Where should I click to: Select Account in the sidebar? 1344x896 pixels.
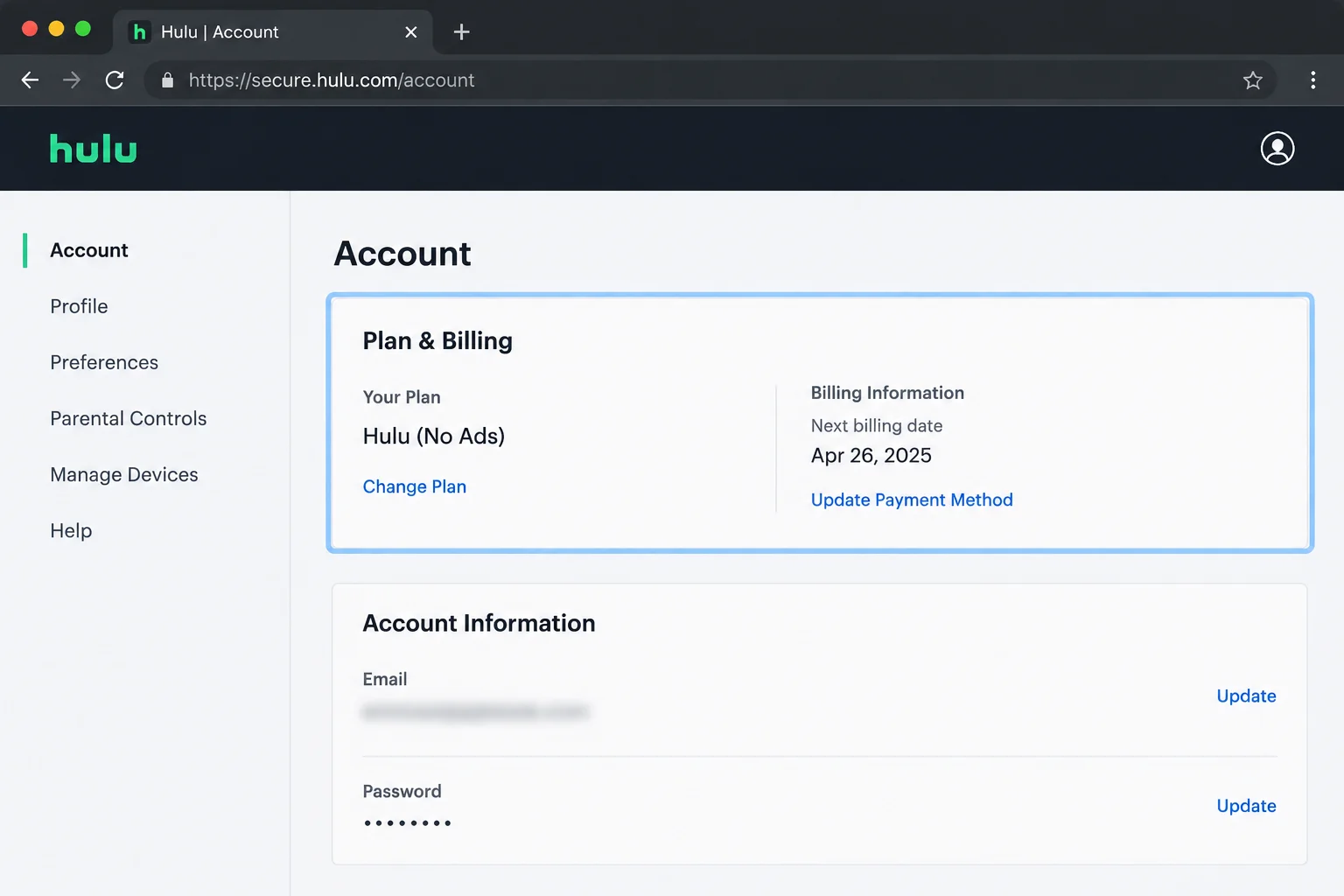(89, 250)
